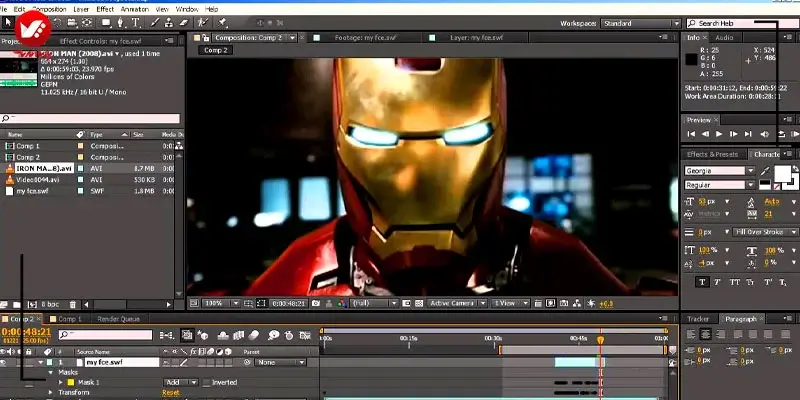The width and height of the screenshot is (800, 400).
Task: Expand the Mask 1 properties
Action: [61, 382]
